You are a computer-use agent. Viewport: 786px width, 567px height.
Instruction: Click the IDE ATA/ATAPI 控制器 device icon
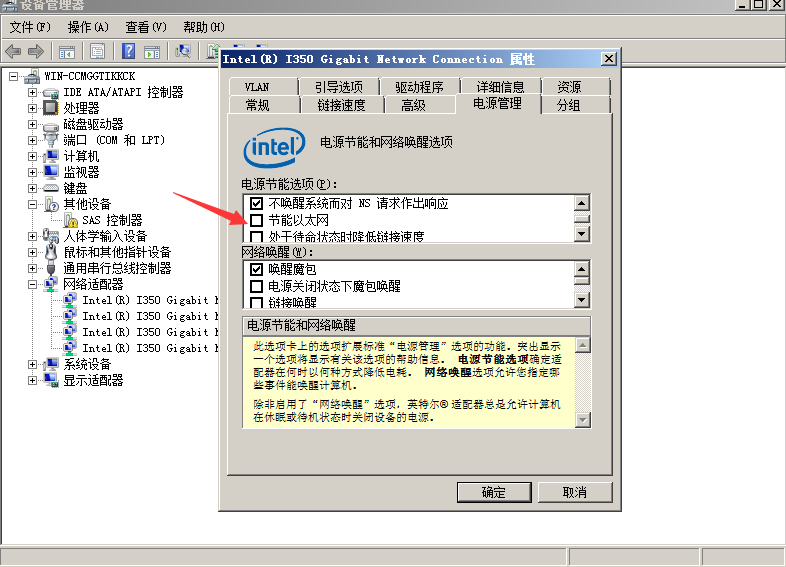point(51,92)
